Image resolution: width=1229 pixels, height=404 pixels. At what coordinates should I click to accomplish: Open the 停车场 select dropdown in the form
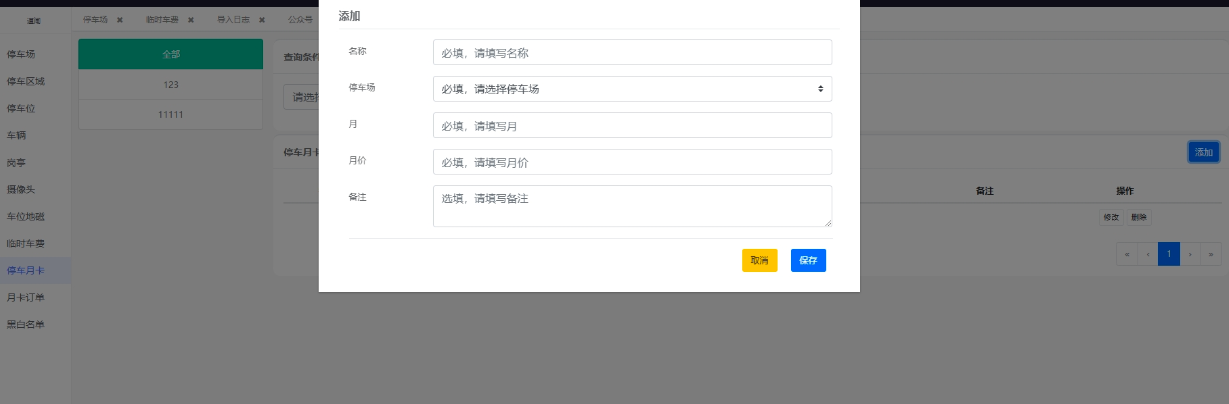click(632, 89)
